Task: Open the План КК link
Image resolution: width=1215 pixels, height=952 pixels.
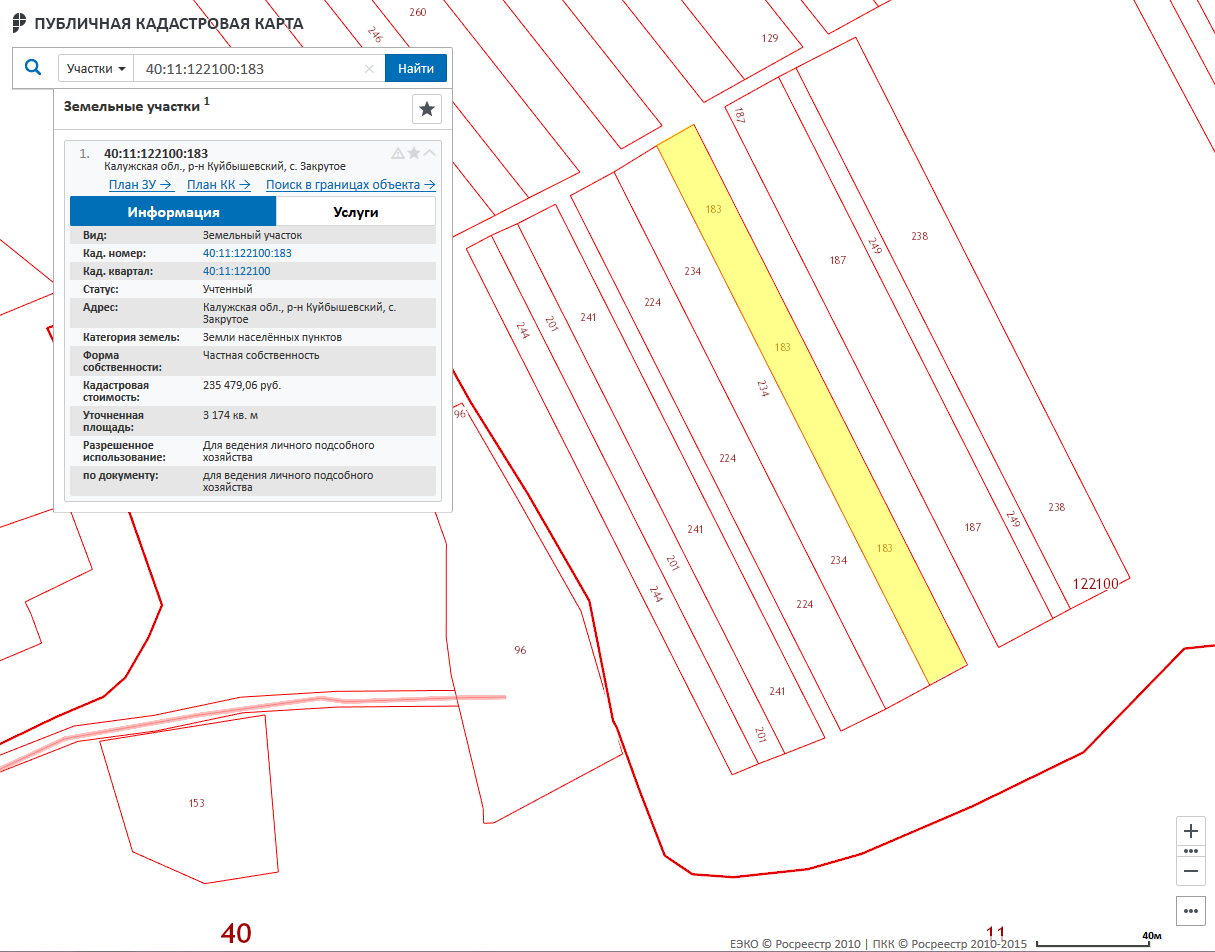Action: pyautogui.click(x=219, y=185)
